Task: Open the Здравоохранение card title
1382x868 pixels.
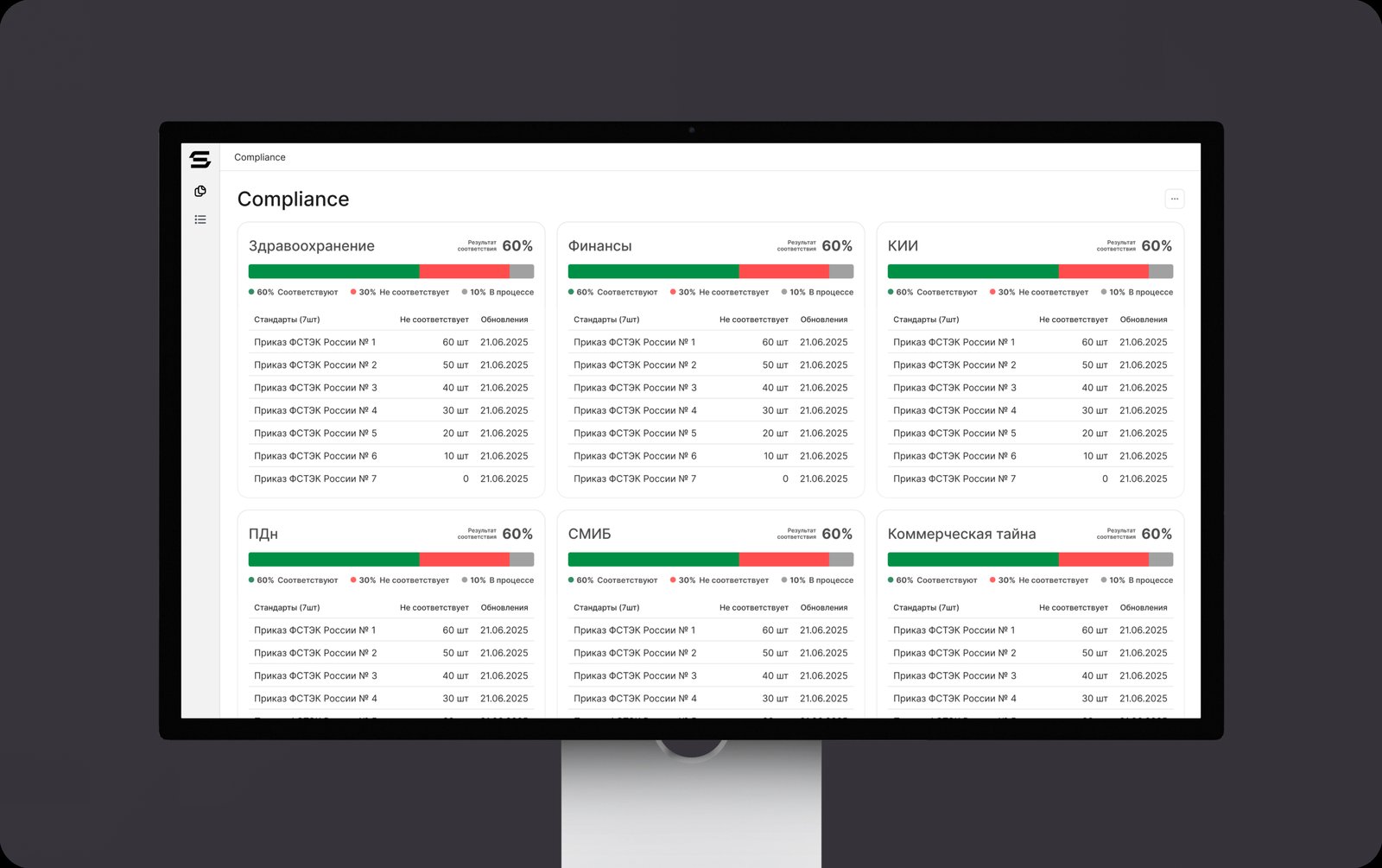Action: (312, 246)
